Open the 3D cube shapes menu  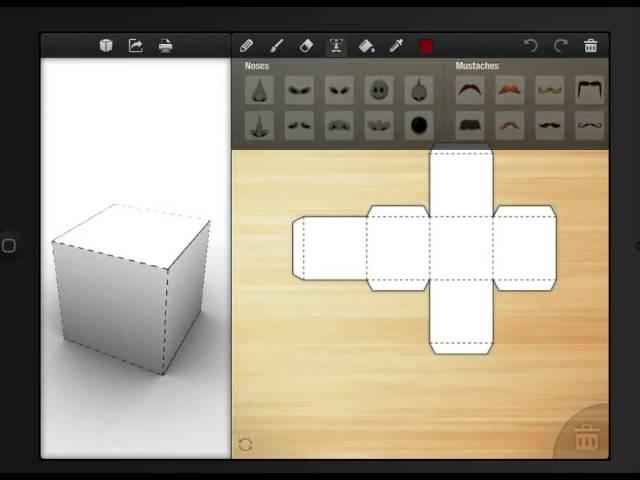106,45
